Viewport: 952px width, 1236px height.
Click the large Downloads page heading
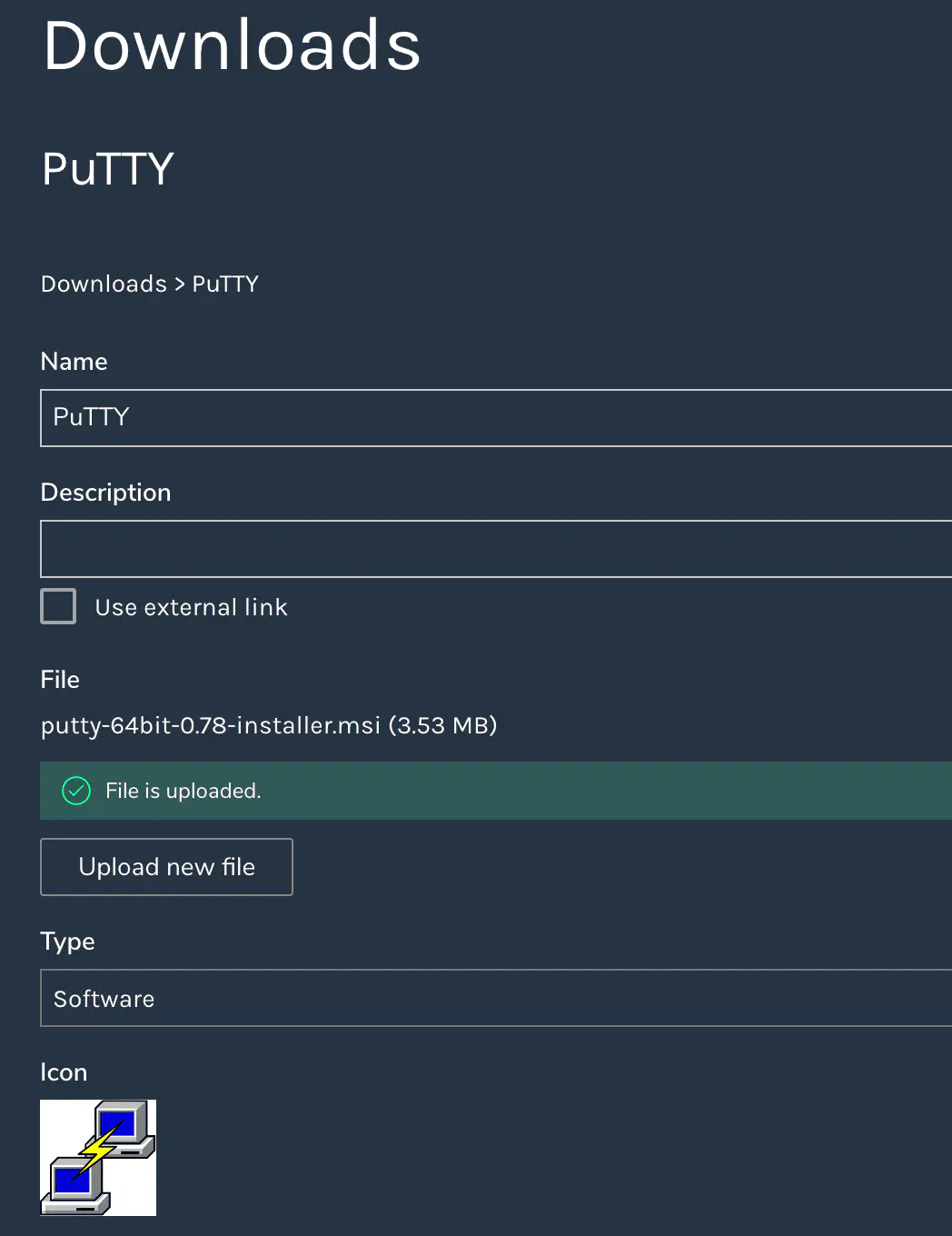[x=233, y=45]
